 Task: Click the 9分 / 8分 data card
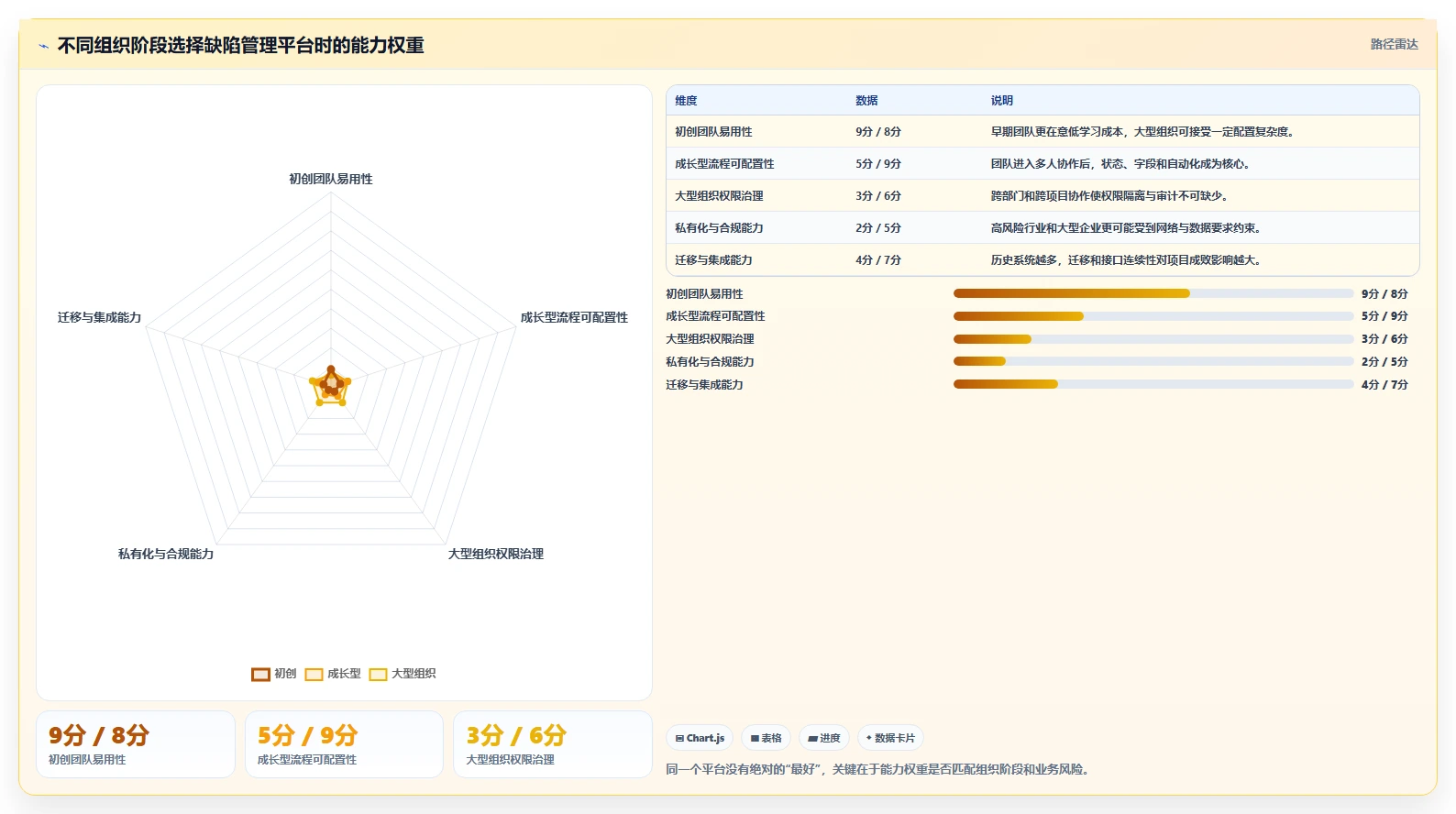136,744
